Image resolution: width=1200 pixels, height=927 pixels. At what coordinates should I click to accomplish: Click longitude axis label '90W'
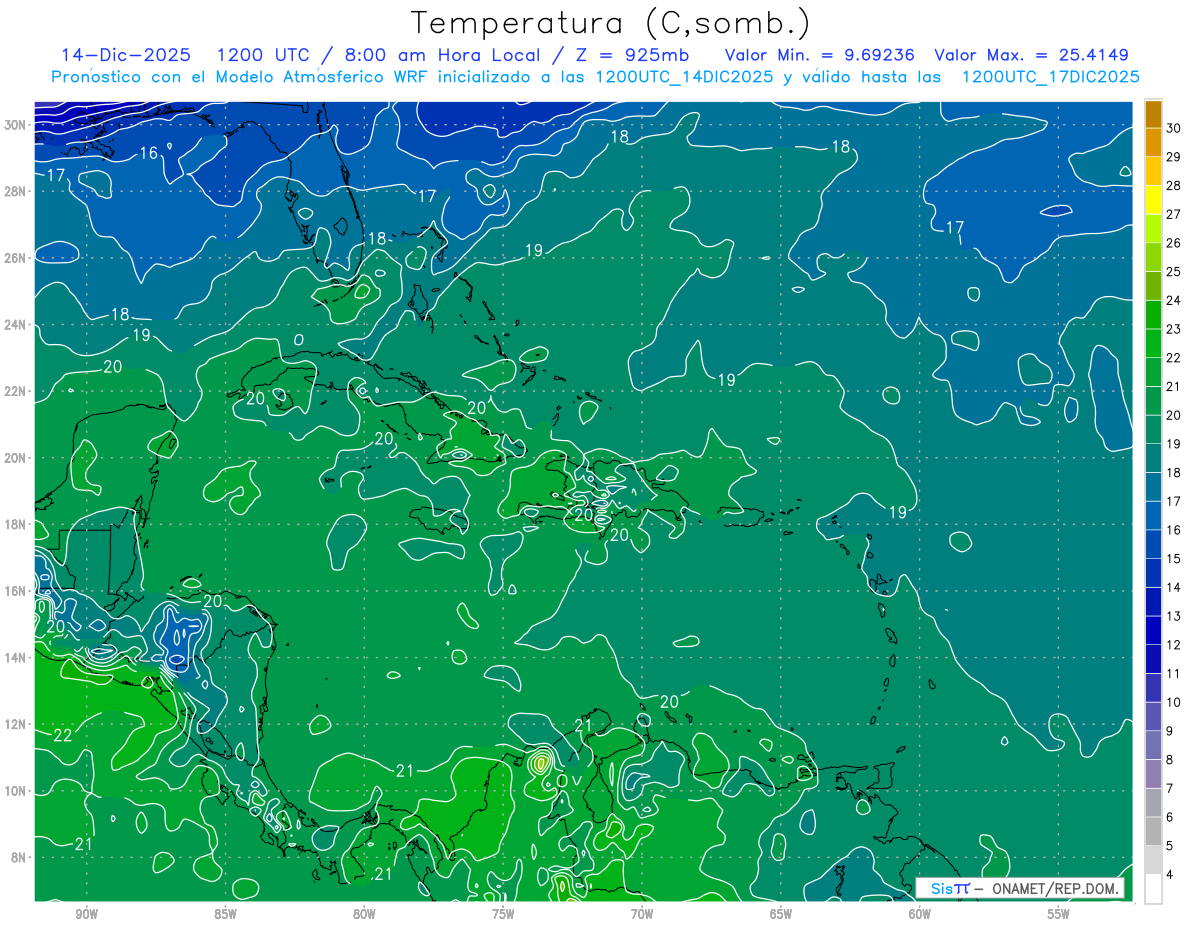(86, 915)
